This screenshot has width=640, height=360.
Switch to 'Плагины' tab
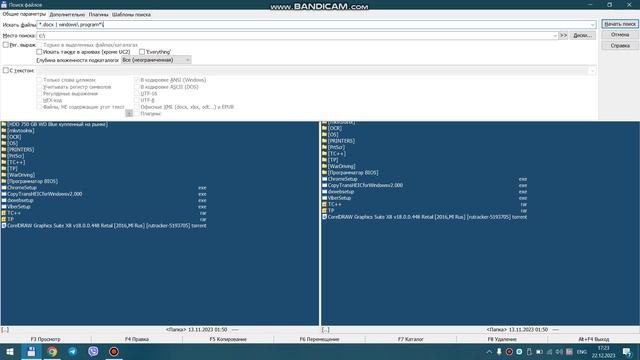(98, 15)
